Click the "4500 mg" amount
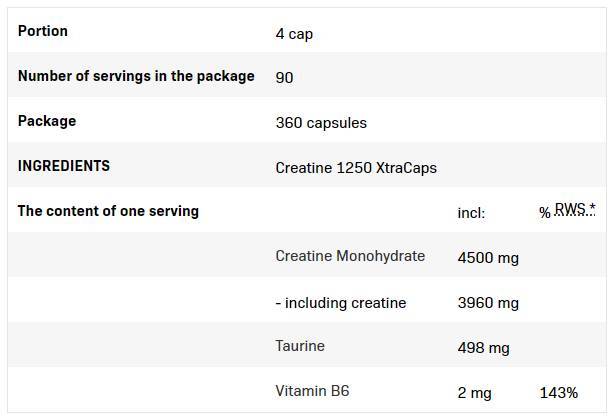The image size is (615, 419). point(488,258)
